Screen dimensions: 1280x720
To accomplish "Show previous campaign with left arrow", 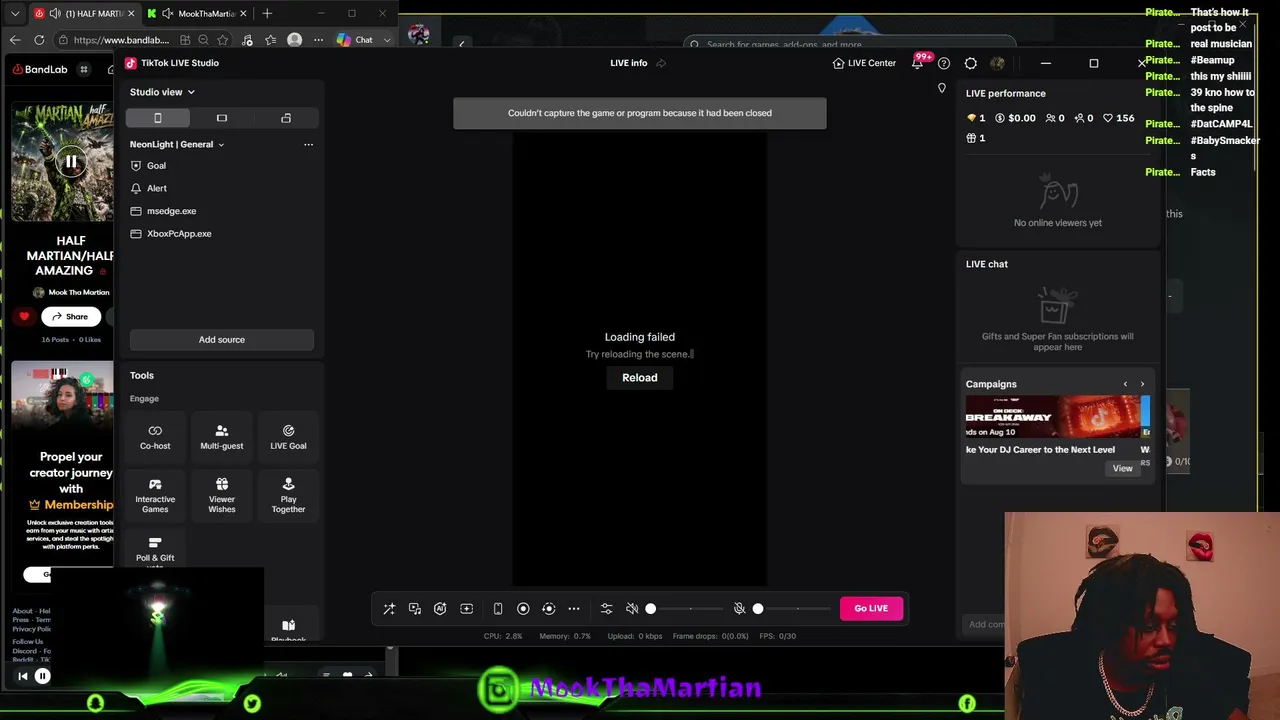I will [x=1125, y=384].
